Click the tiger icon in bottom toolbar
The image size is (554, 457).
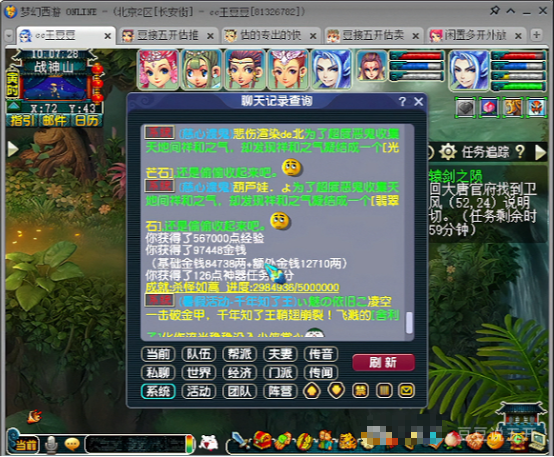pyautogui.click(x=348, y=441)
